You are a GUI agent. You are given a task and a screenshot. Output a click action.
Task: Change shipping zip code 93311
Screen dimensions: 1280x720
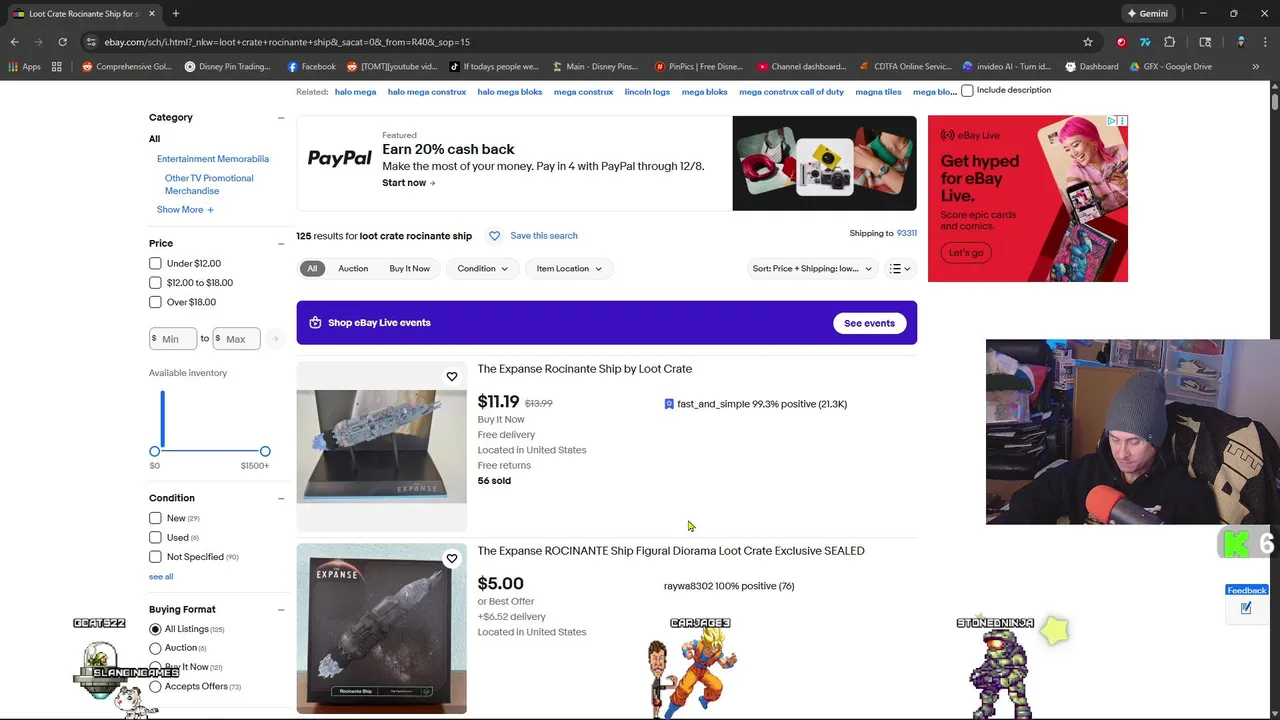(906, 234)
